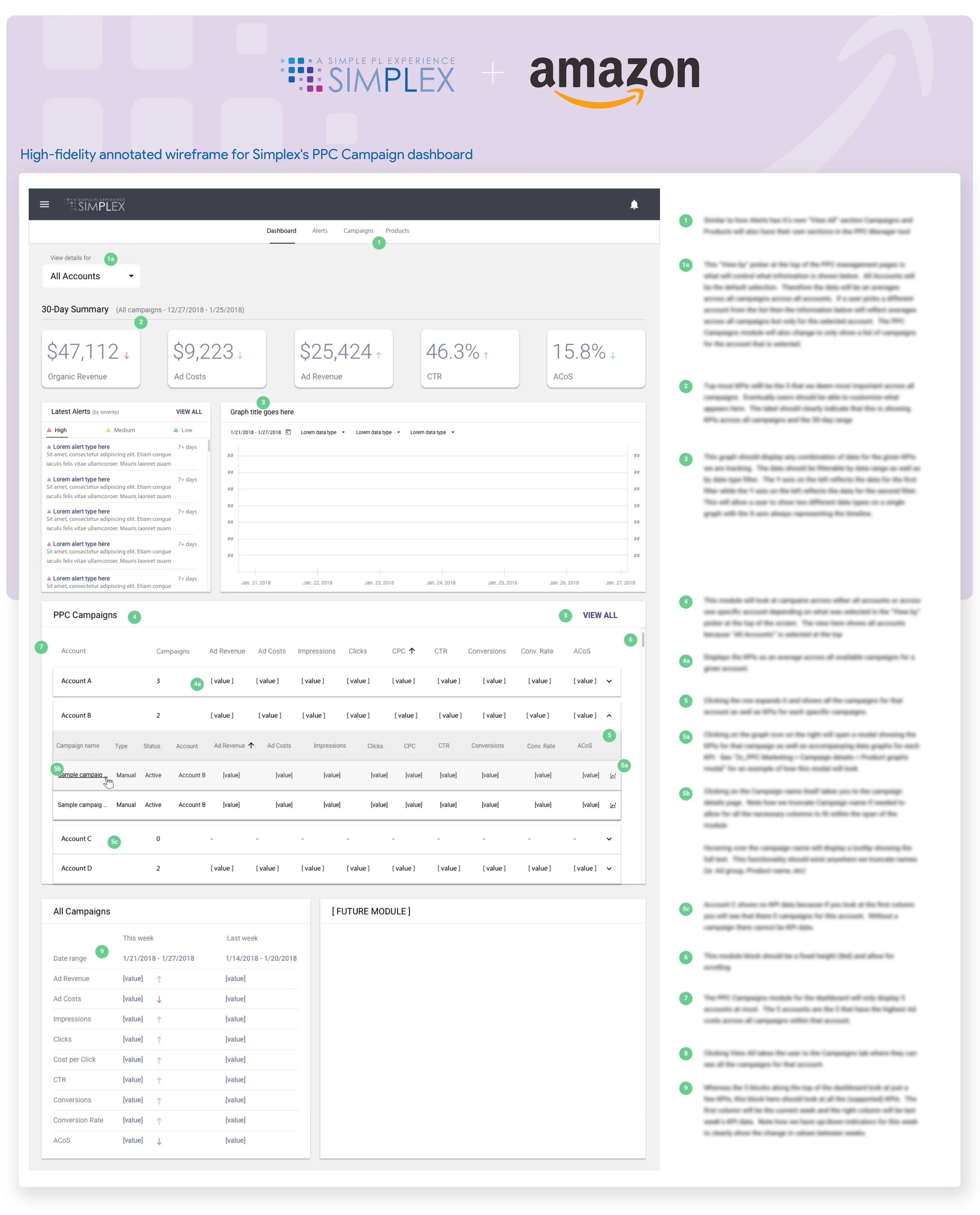
Task: Click the Ad Costs summary card
Action: (217, 359)
